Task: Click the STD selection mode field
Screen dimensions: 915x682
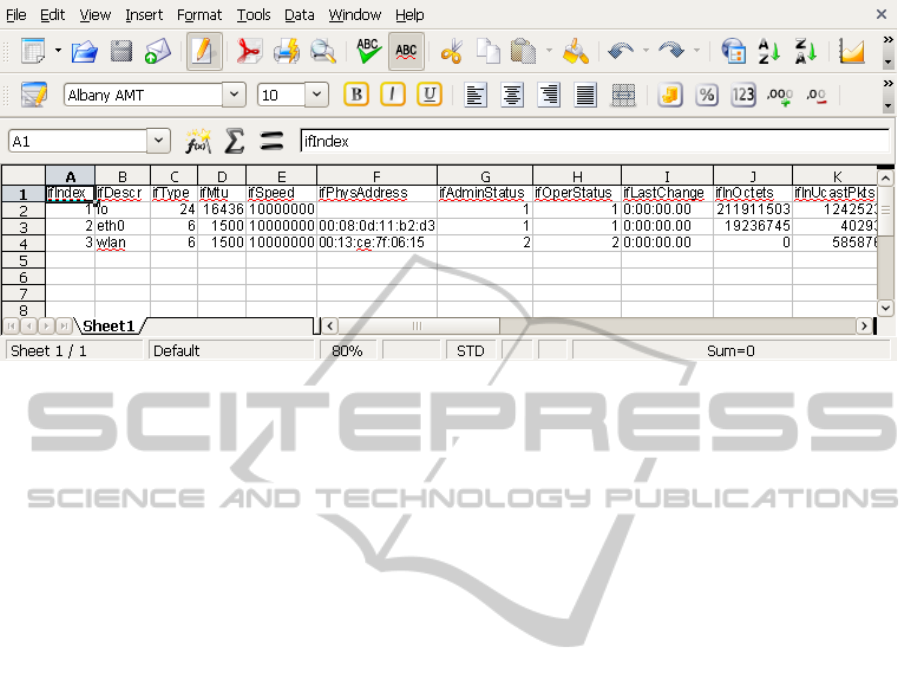Action: 470,351
